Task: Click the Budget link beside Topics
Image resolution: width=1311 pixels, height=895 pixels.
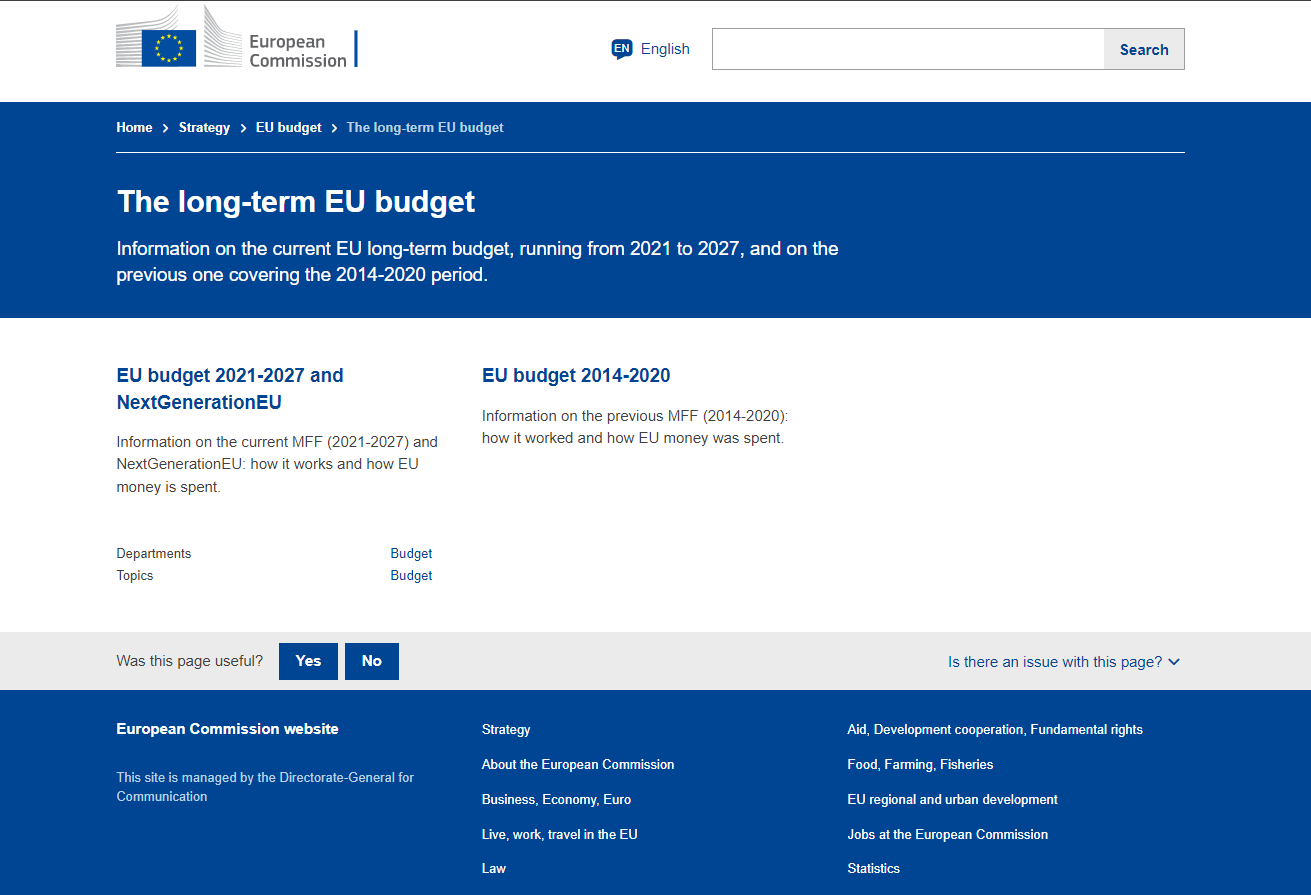Action: [x=411, y=575]
